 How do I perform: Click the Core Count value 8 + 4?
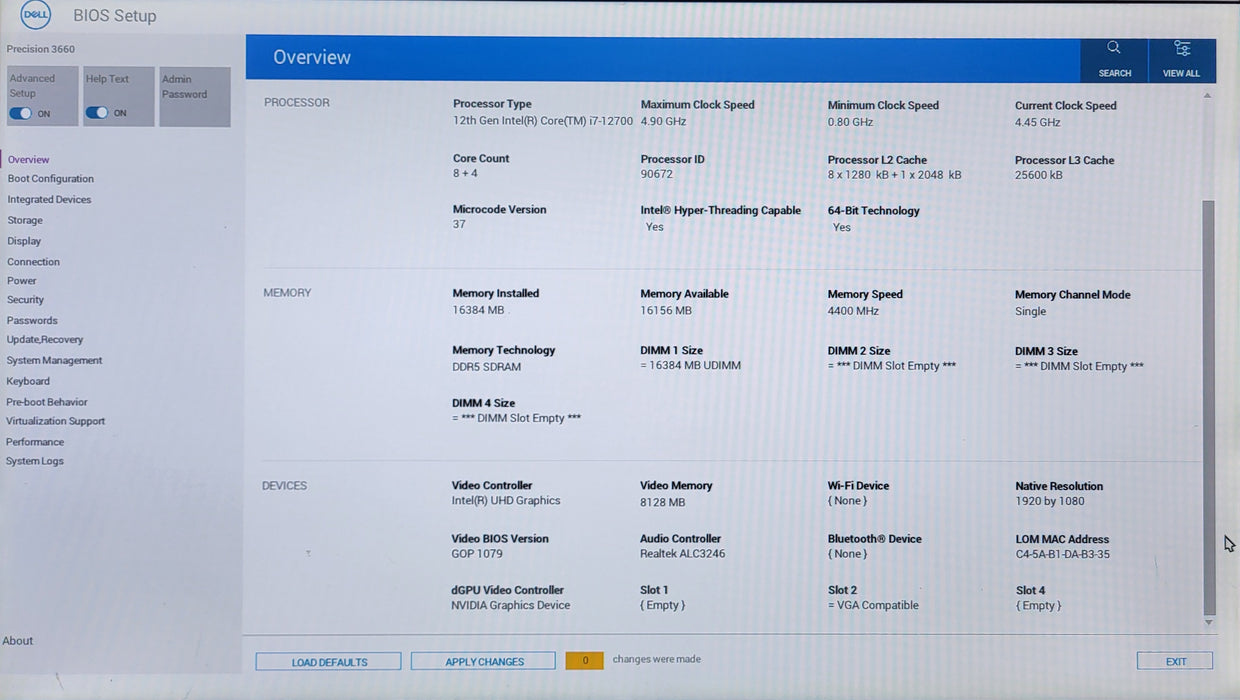465,174
